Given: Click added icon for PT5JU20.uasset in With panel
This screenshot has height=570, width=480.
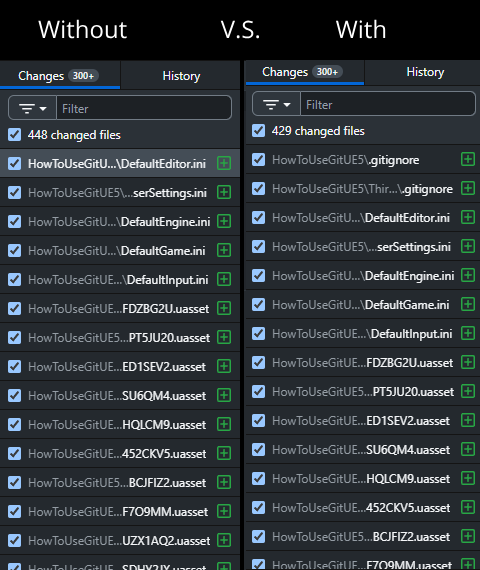Looking at the screenshot, I should click(x=468, y=391).
